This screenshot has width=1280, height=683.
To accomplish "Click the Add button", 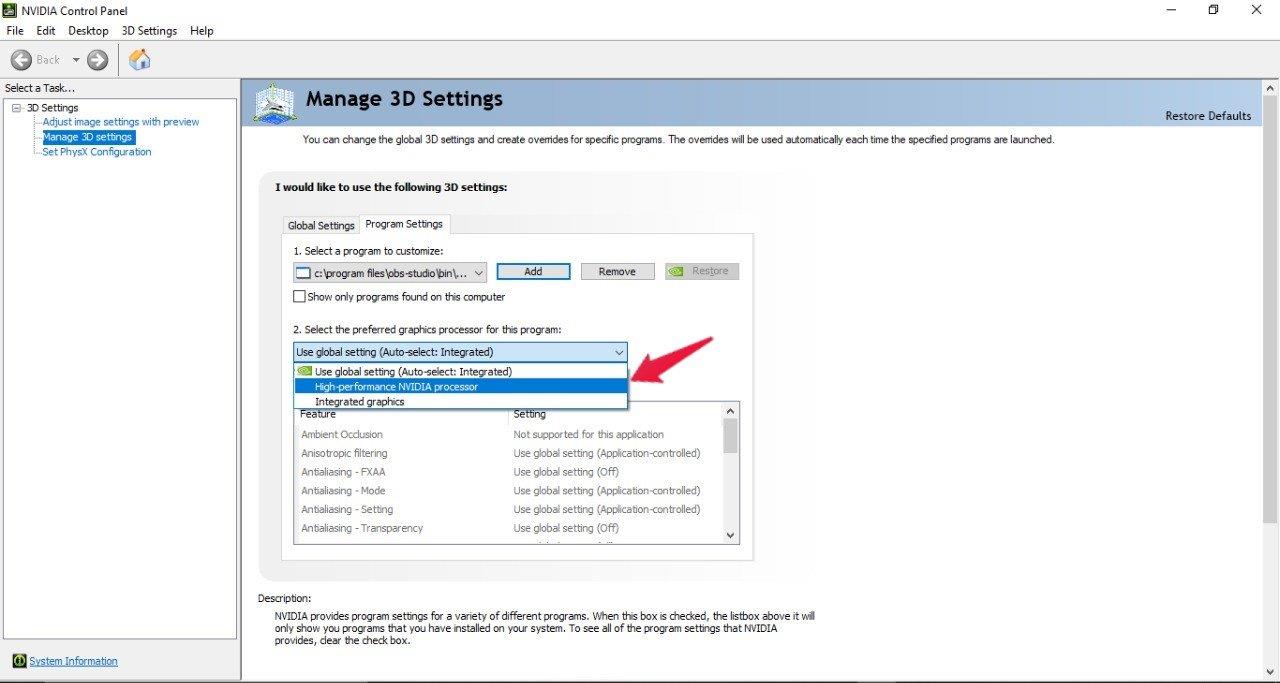I will [x=533, y=272].
